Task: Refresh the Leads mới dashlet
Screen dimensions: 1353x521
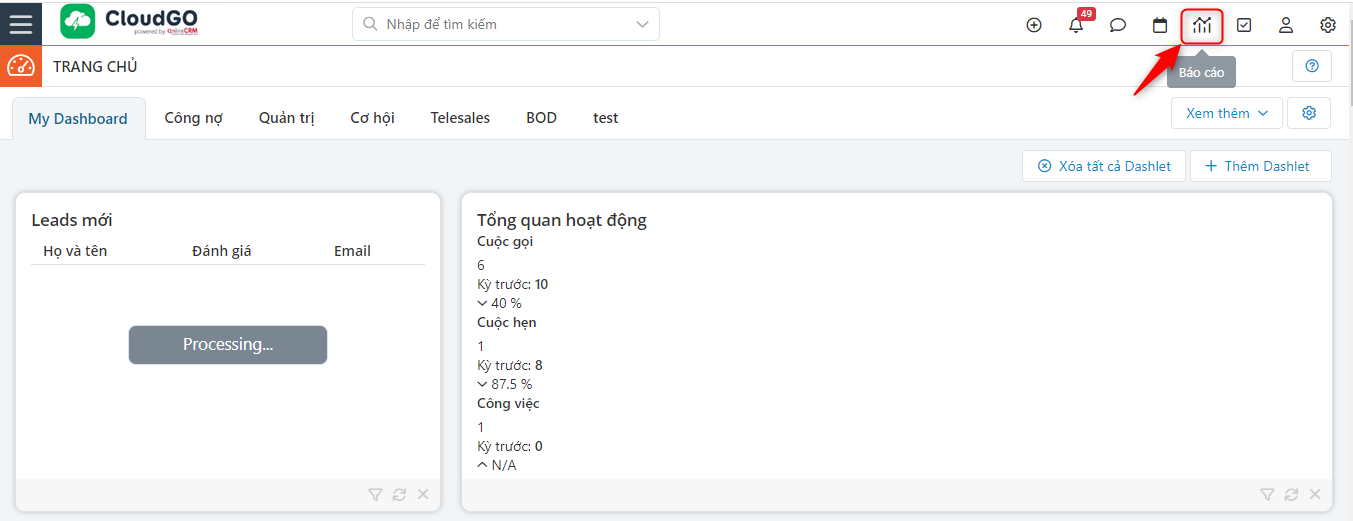Action: [399, 494]
